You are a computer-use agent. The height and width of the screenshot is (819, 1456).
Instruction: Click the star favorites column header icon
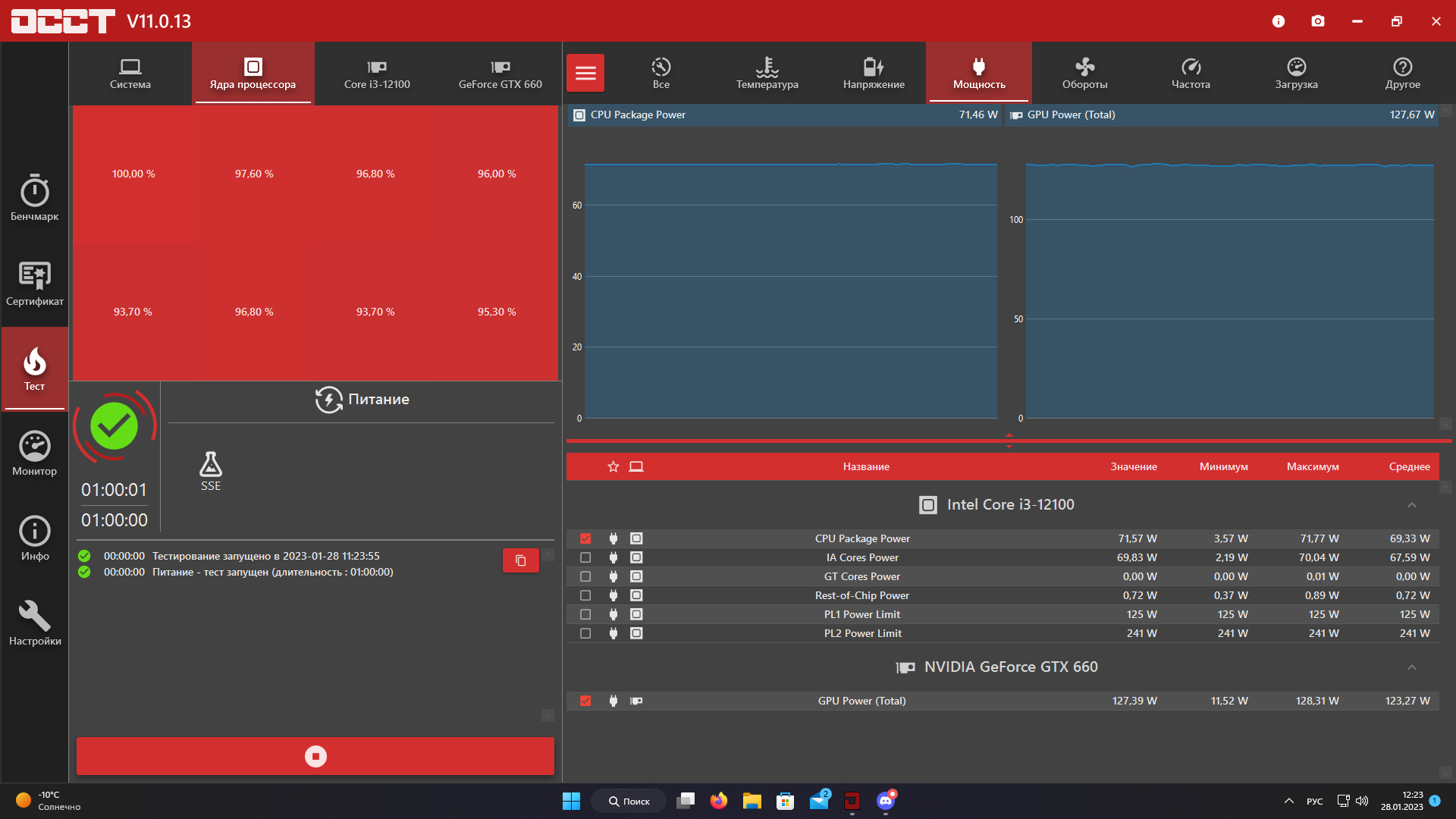613,466
